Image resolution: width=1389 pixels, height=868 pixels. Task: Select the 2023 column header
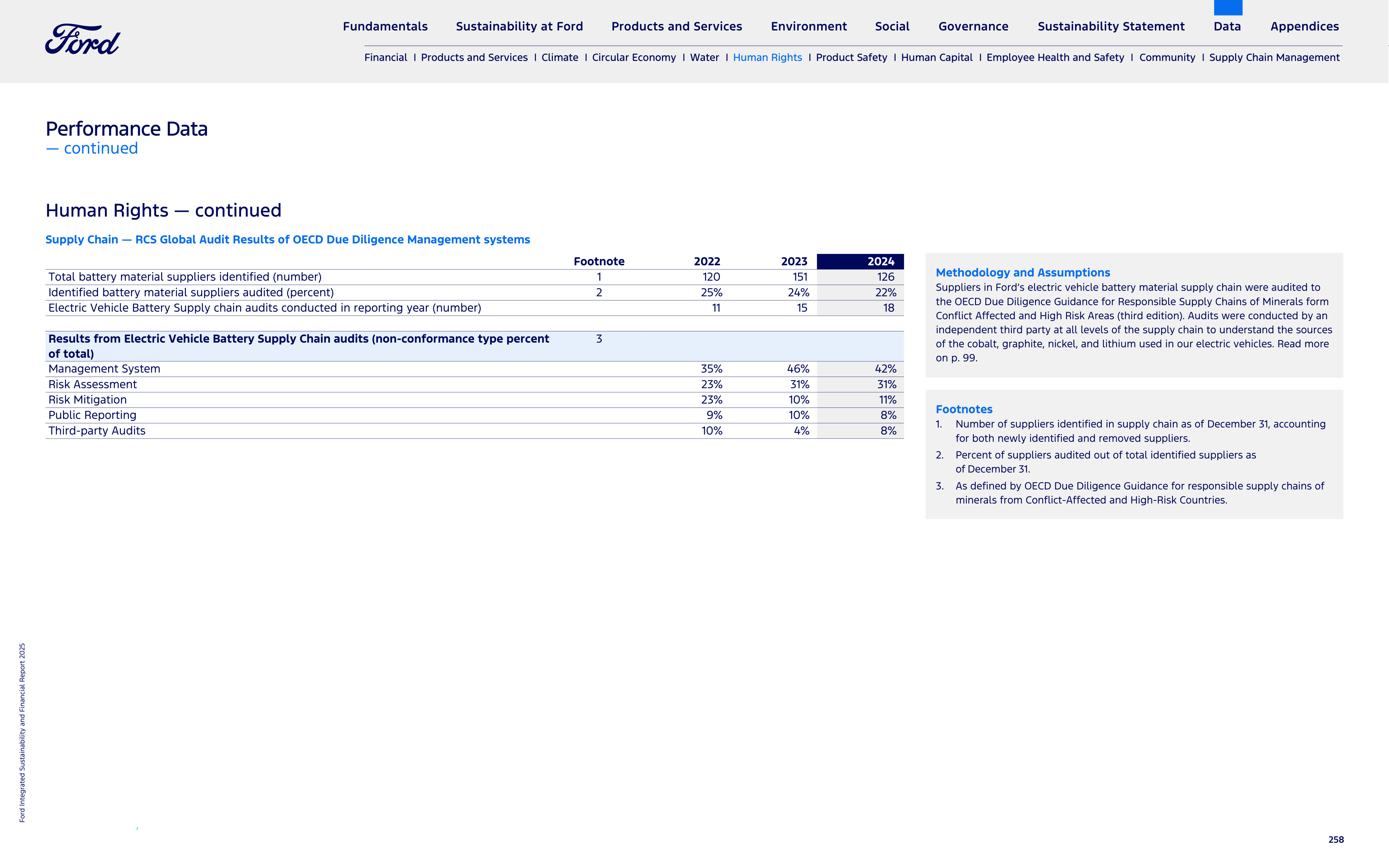(x=794, y=262)
